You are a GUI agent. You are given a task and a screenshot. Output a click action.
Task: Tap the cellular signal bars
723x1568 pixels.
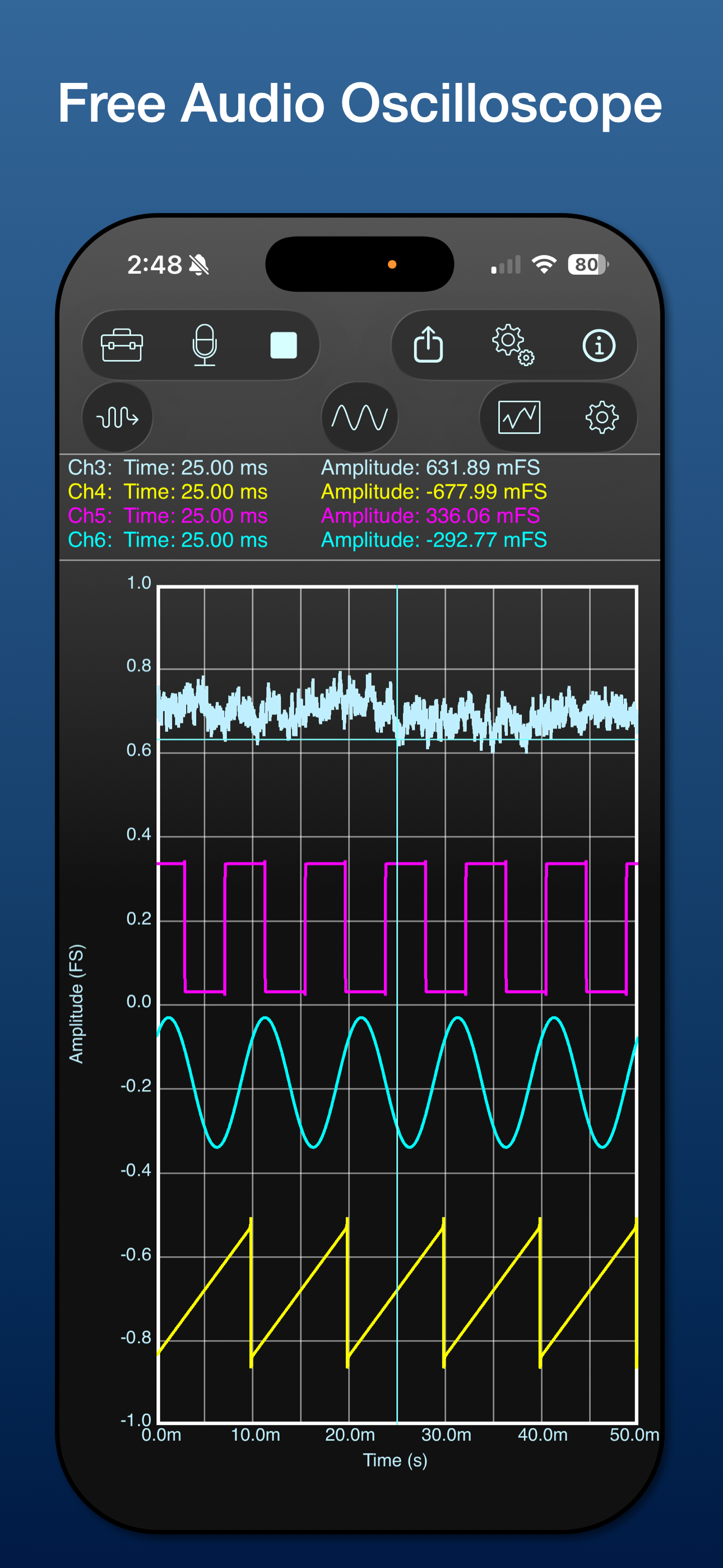point(506,265)
